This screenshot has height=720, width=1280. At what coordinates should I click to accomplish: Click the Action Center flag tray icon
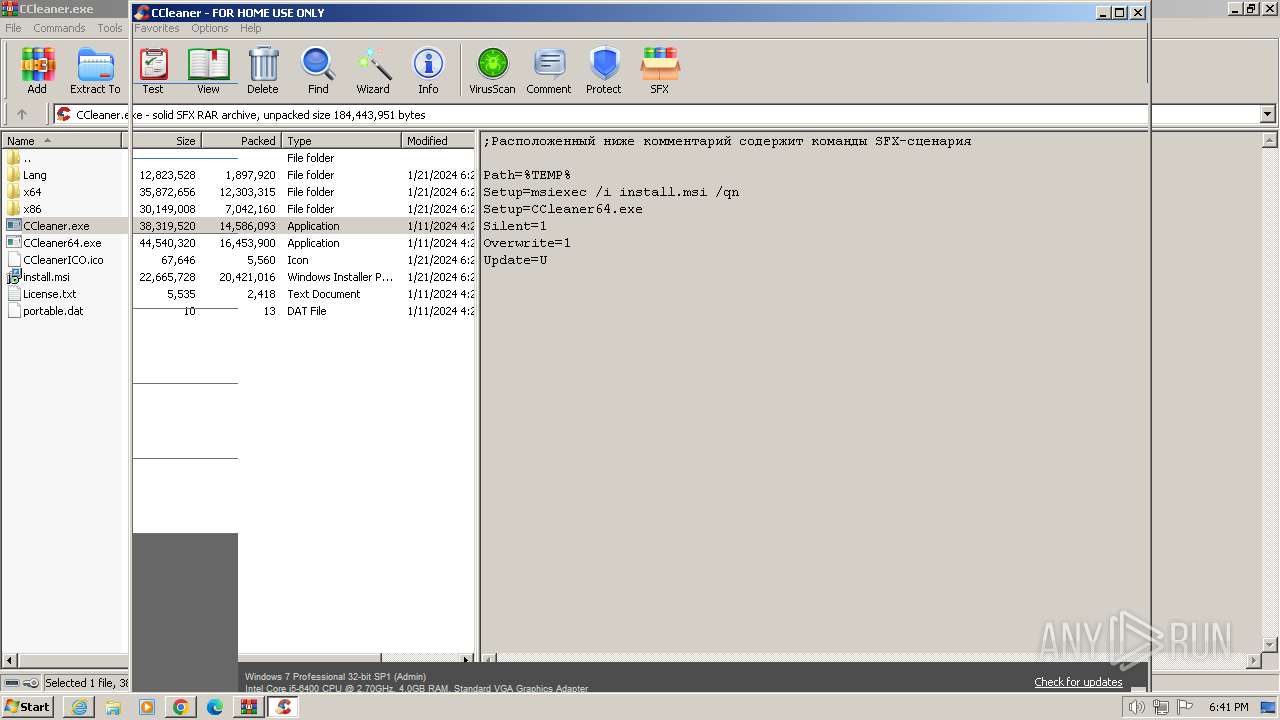1185,707
